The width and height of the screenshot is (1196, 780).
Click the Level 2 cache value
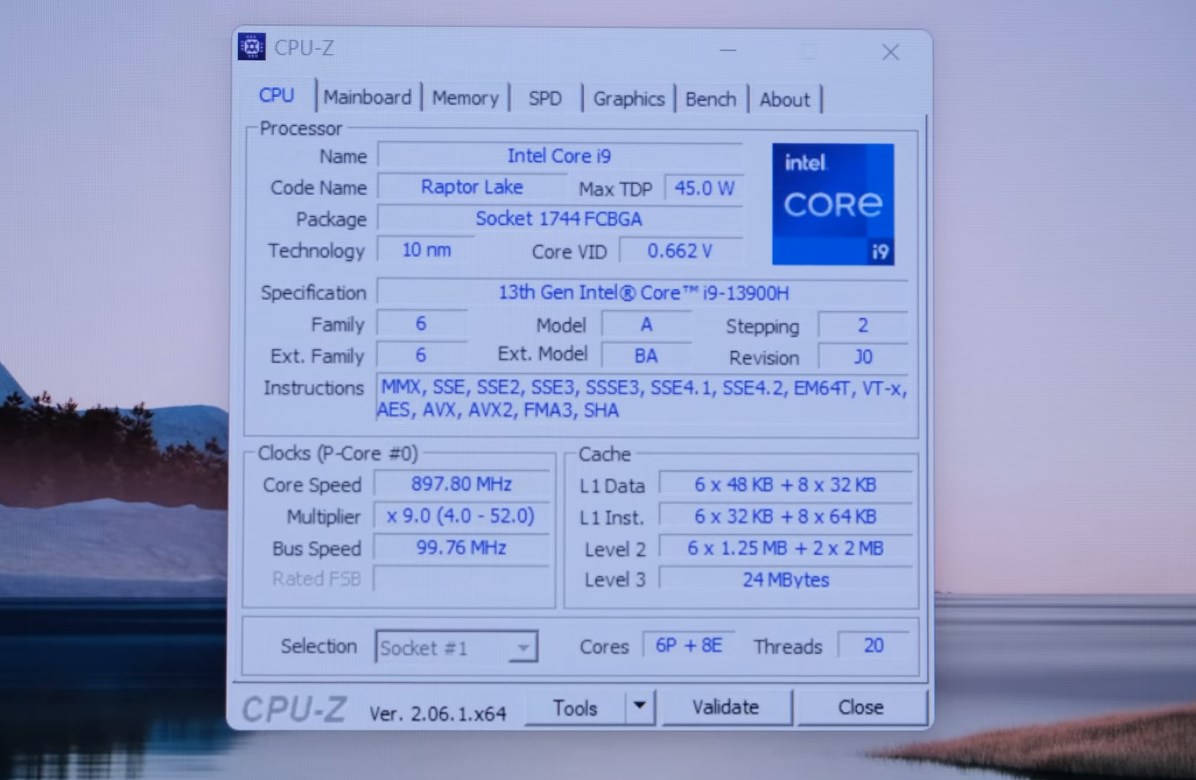pyautogui.click(x=785, y=548)
